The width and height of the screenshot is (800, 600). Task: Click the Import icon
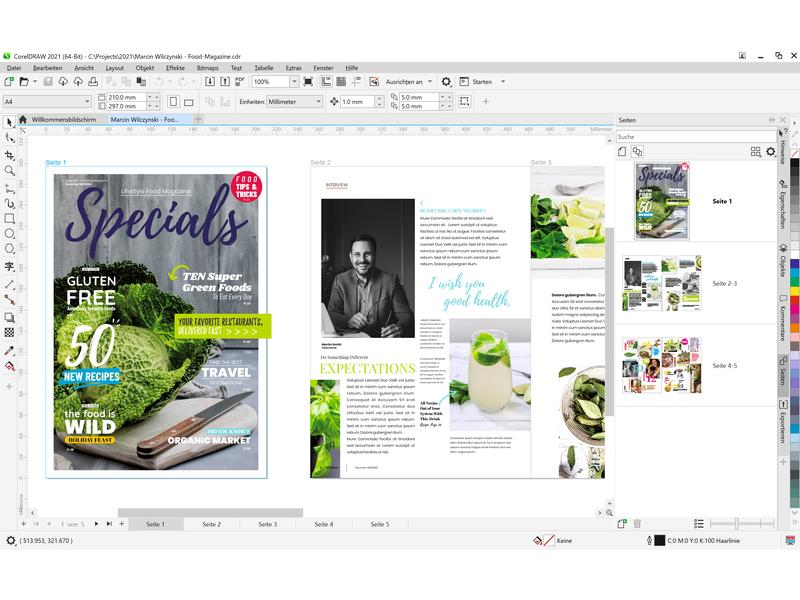pyautogui.click(x=210, y=82)
